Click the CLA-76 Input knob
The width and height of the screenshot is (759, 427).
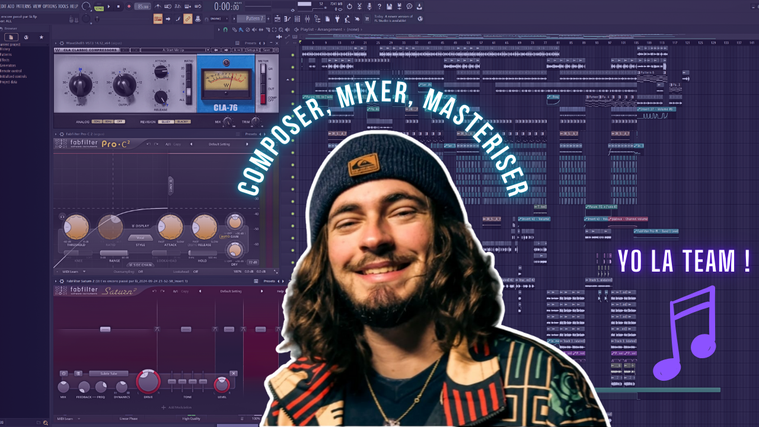[x=80, y=85]
